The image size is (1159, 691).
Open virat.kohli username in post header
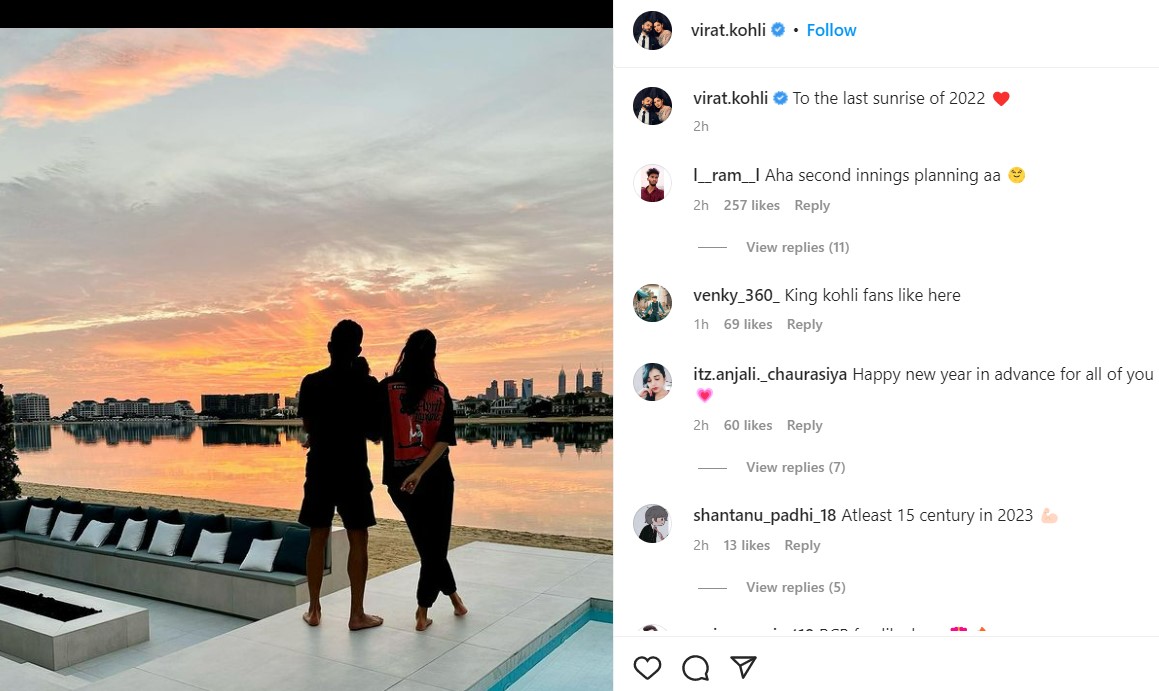pos(728,30)
